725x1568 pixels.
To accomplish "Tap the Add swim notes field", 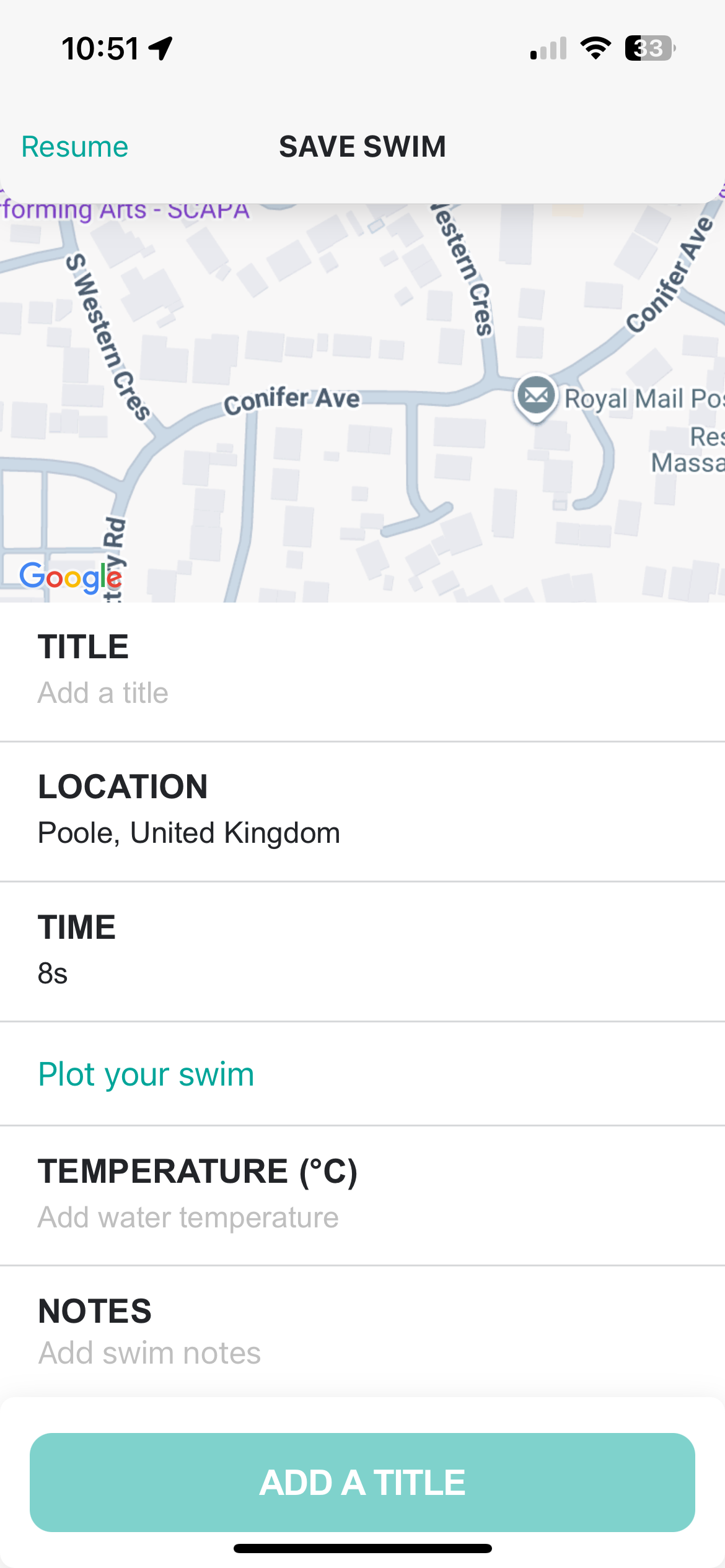I will (149, 1352).
